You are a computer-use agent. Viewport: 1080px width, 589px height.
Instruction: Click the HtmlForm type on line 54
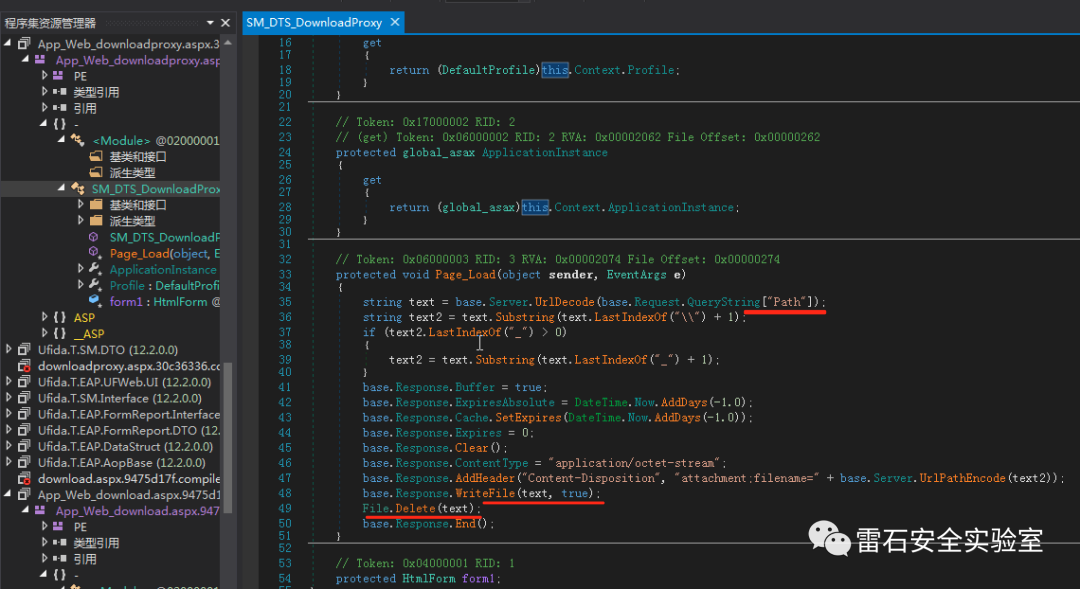click(428, 579)
